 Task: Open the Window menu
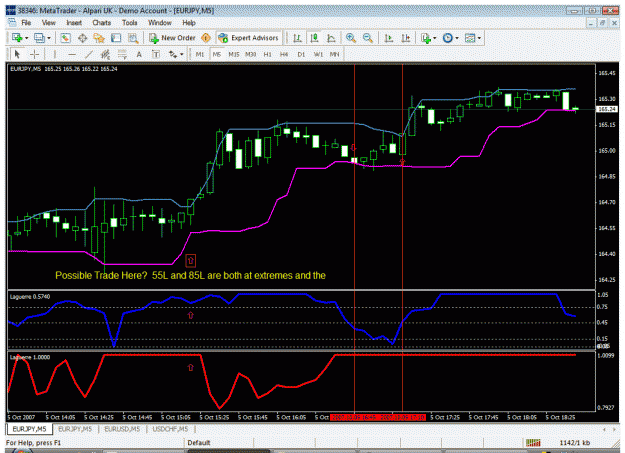[160, 23]
